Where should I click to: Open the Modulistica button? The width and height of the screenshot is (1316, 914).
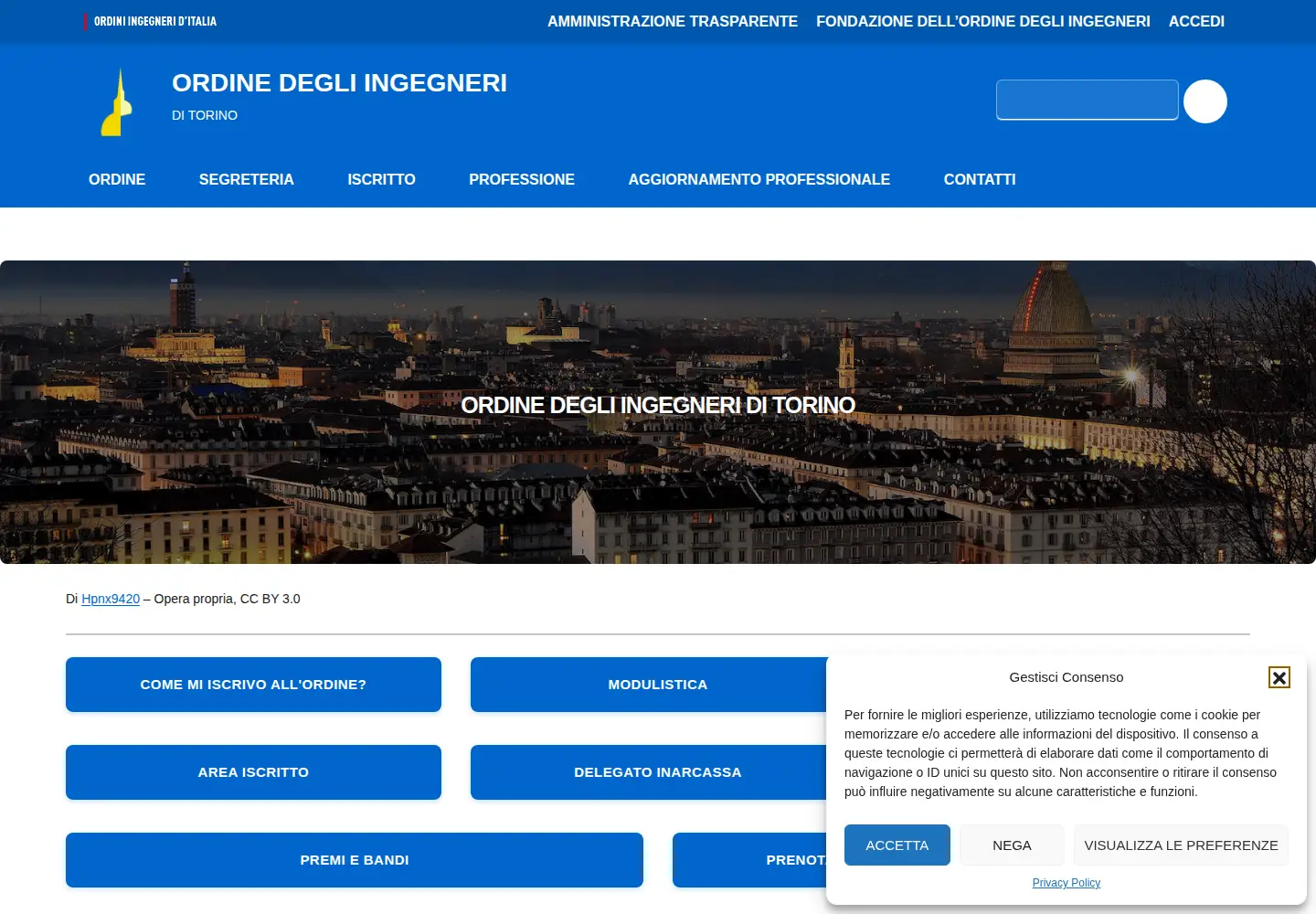pos(649,685)
